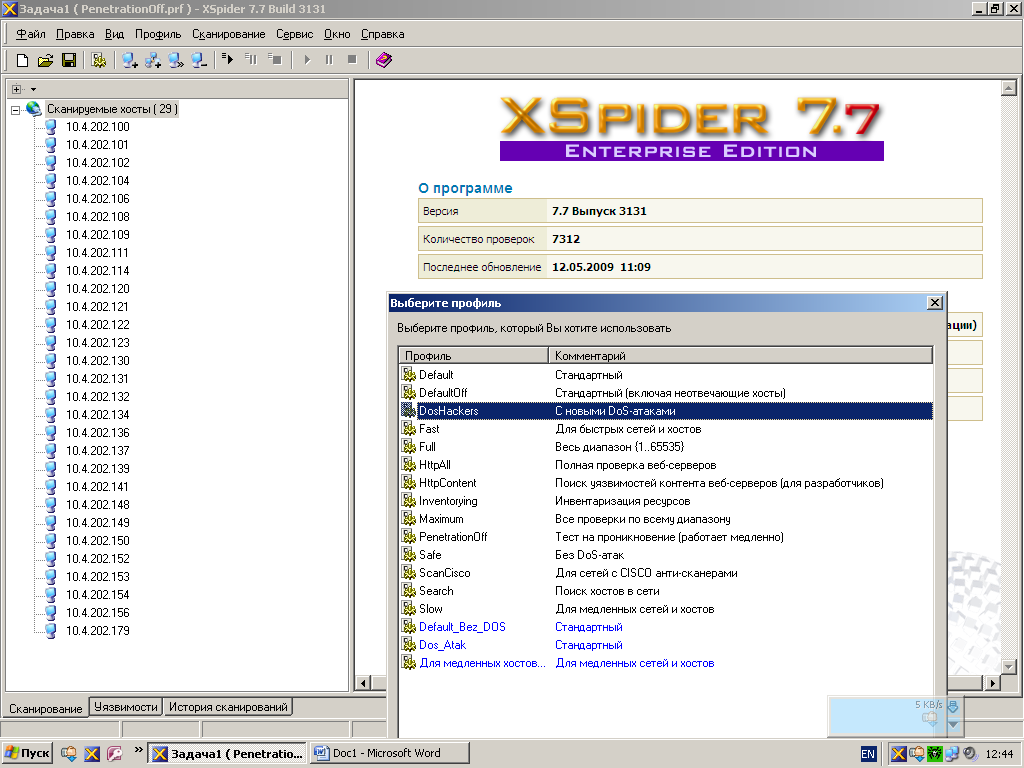The width and height of the screenshot is (1024, 768).
Task: Select the PenetrationOff profile in list
Action: [453, 537]
